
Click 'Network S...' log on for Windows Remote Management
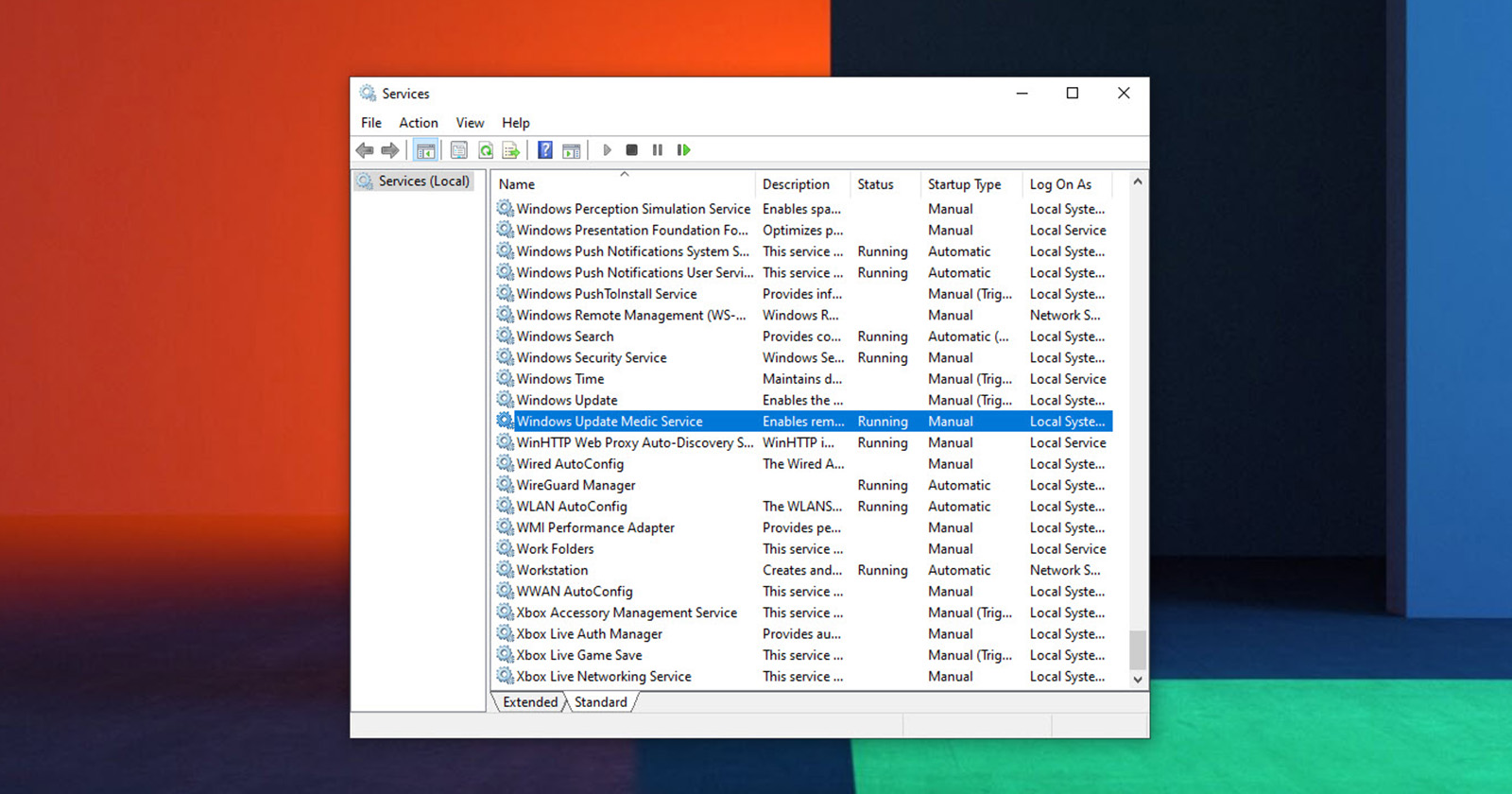[1065, 315]
